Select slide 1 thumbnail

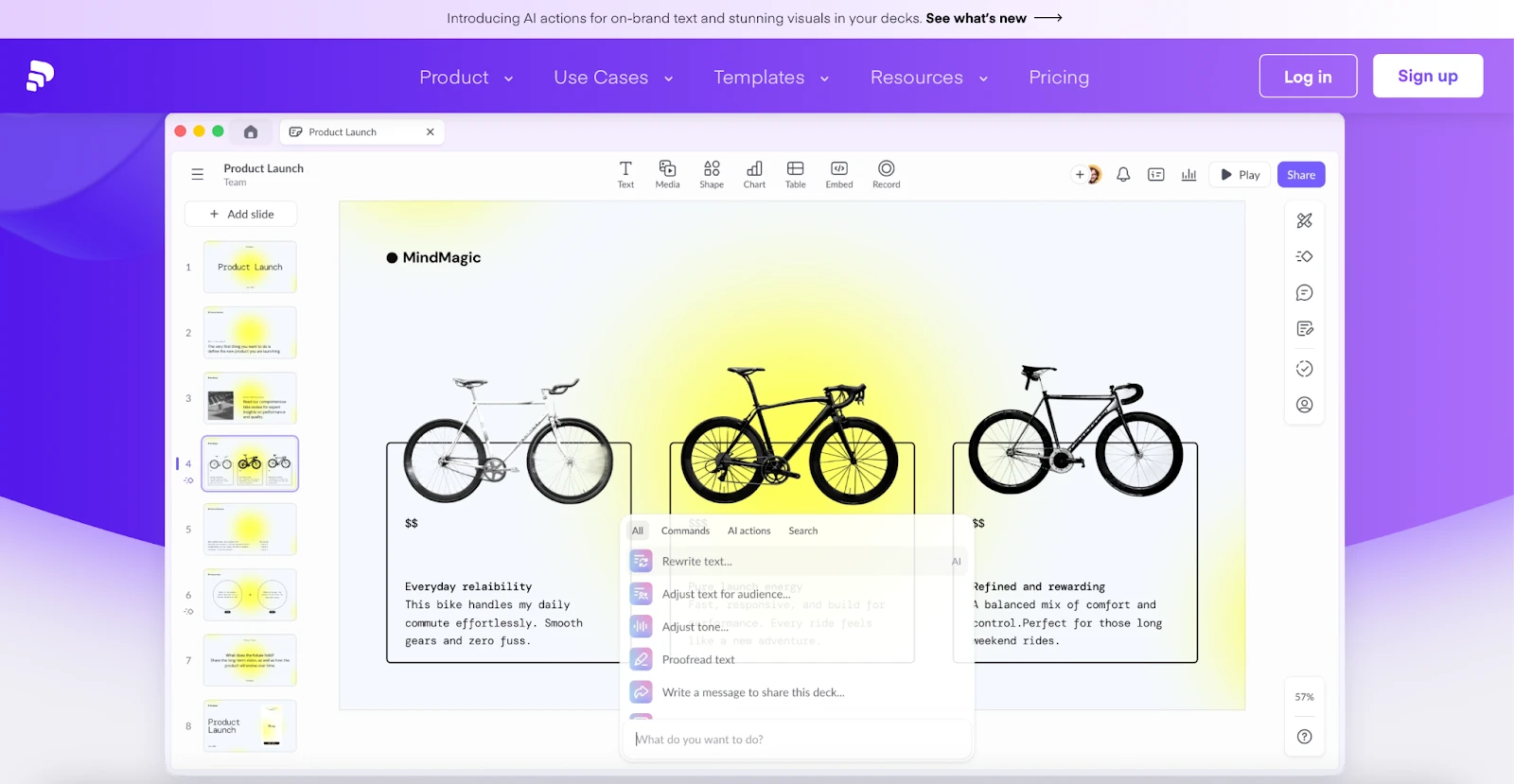tap(250, 267)
